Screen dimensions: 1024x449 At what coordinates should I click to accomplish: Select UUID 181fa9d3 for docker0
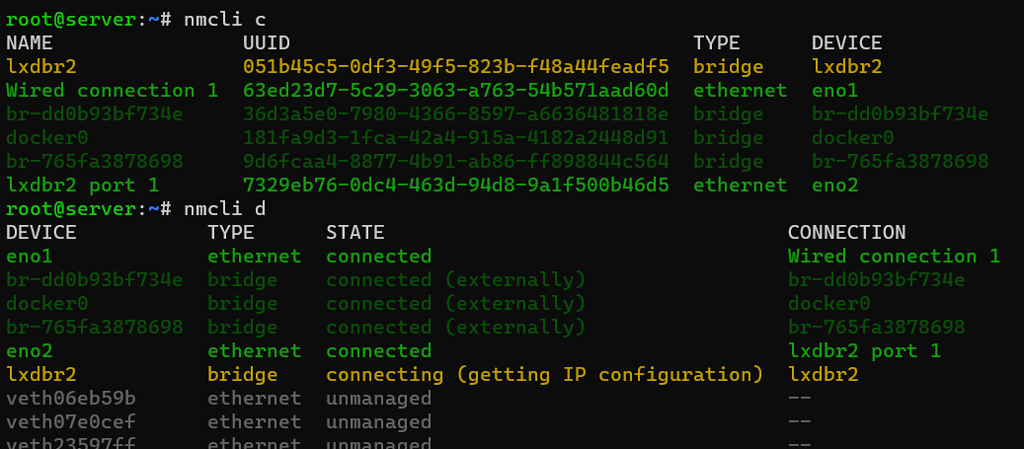456,138
